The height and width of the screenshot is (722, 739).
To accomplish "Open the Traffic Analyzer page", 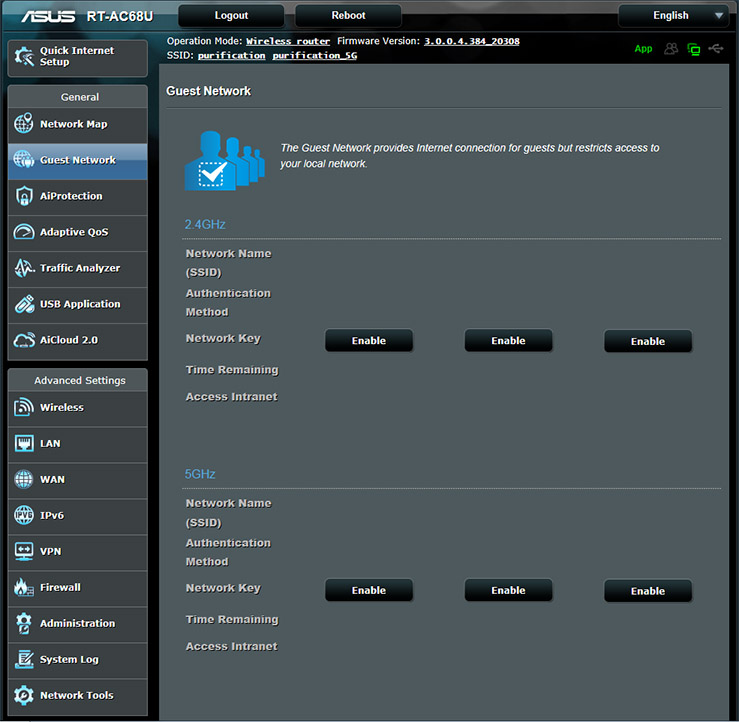I will [x=78, y=268].
